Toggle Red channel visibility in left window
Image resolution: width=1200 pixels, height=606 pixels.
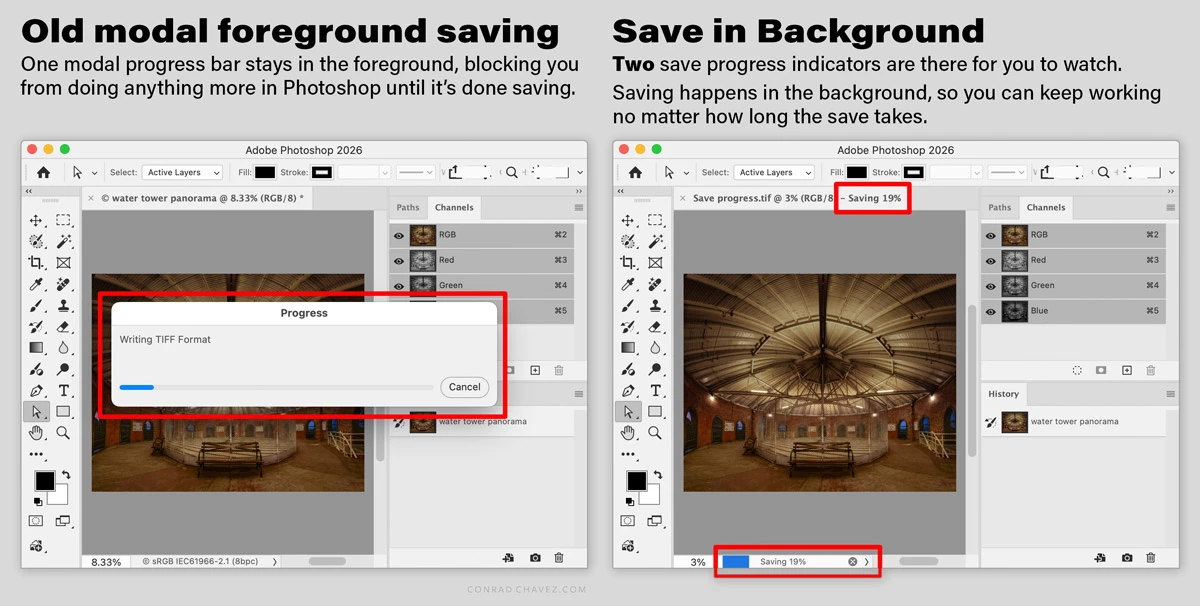(399, 260)
